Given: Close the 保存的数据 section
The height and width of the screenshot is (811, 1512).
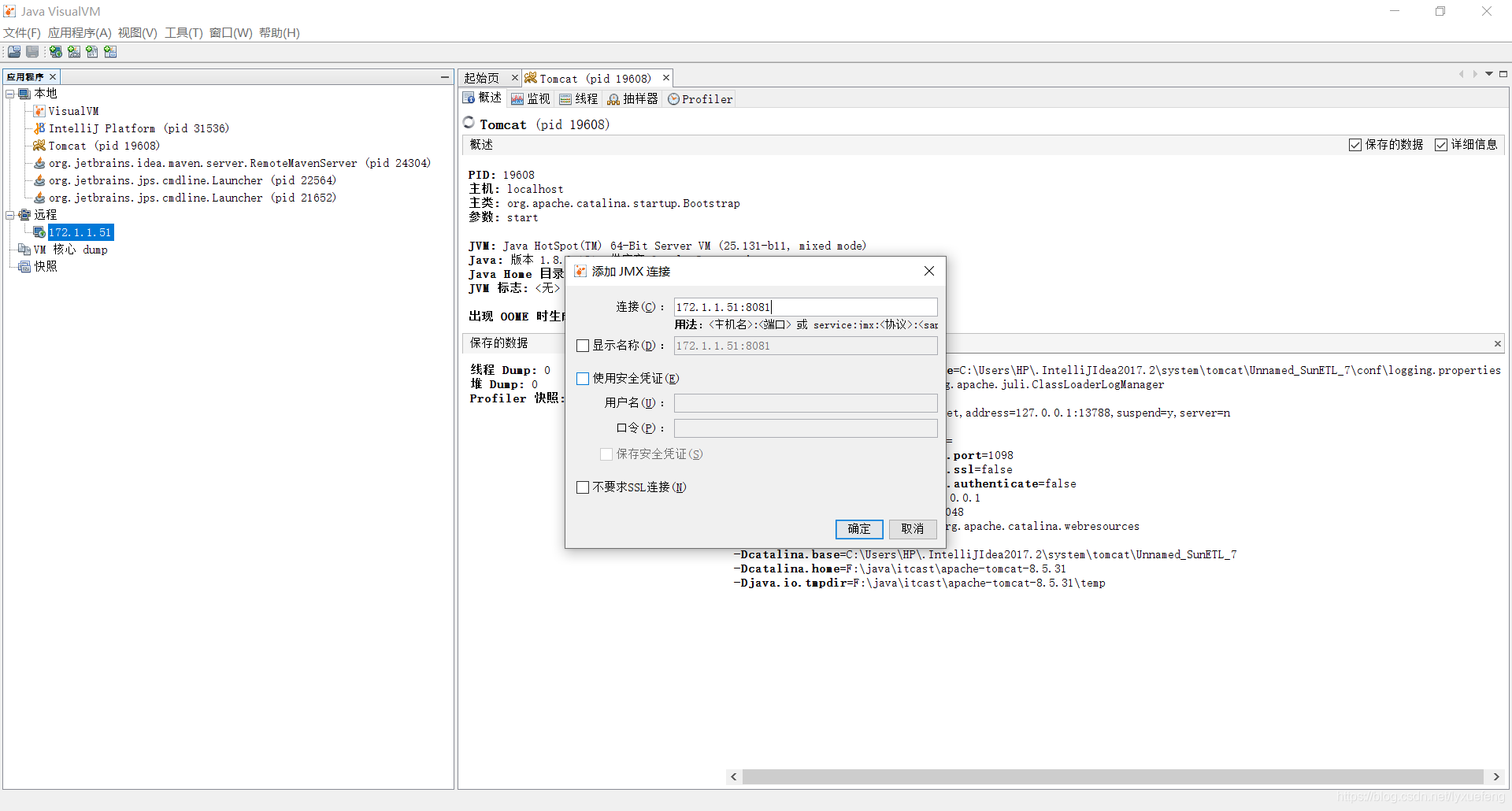Looking at the screenshot, I should tap(1497, 343).
